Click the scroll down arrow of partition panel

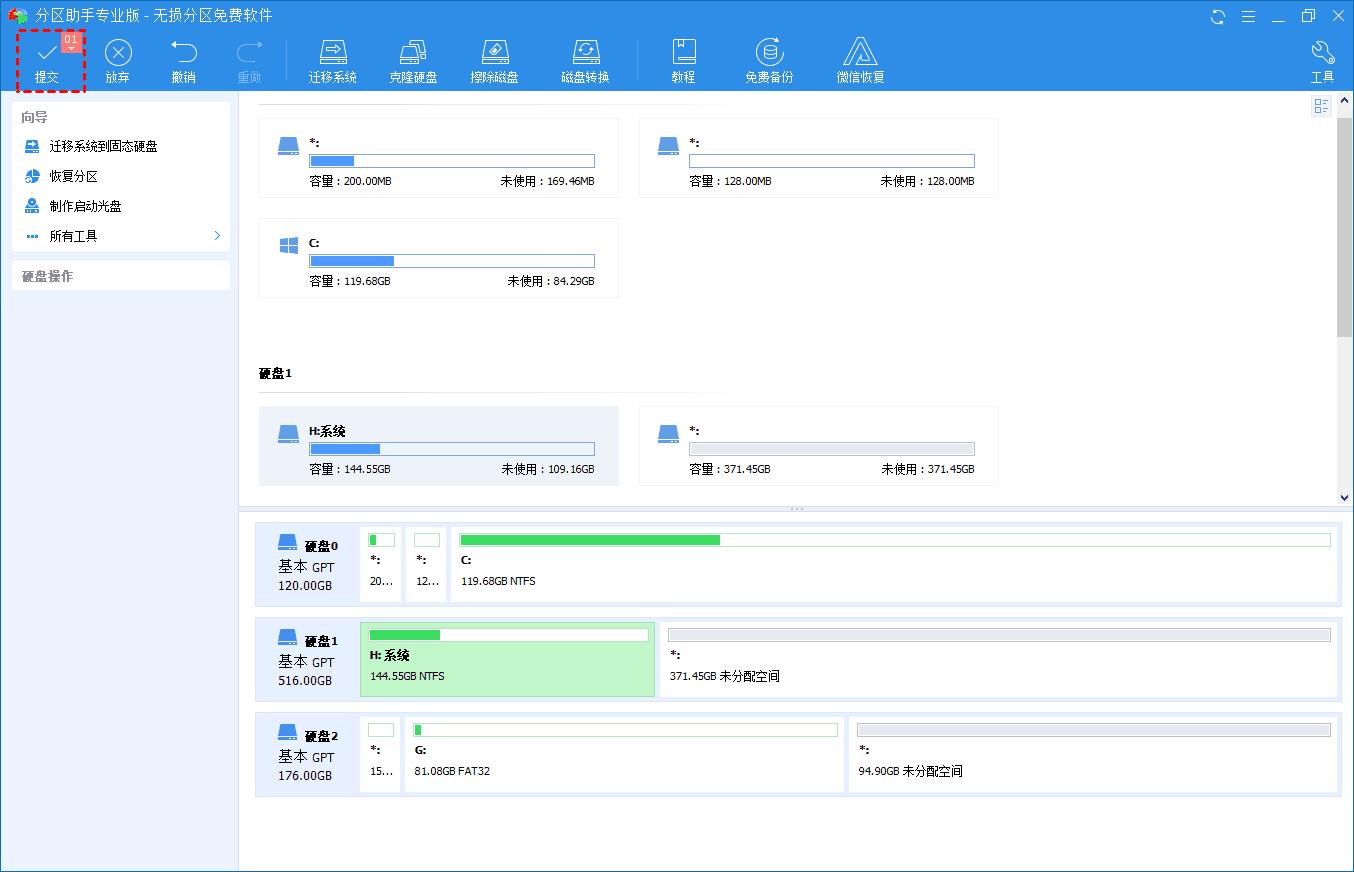tap(1344, 497)
